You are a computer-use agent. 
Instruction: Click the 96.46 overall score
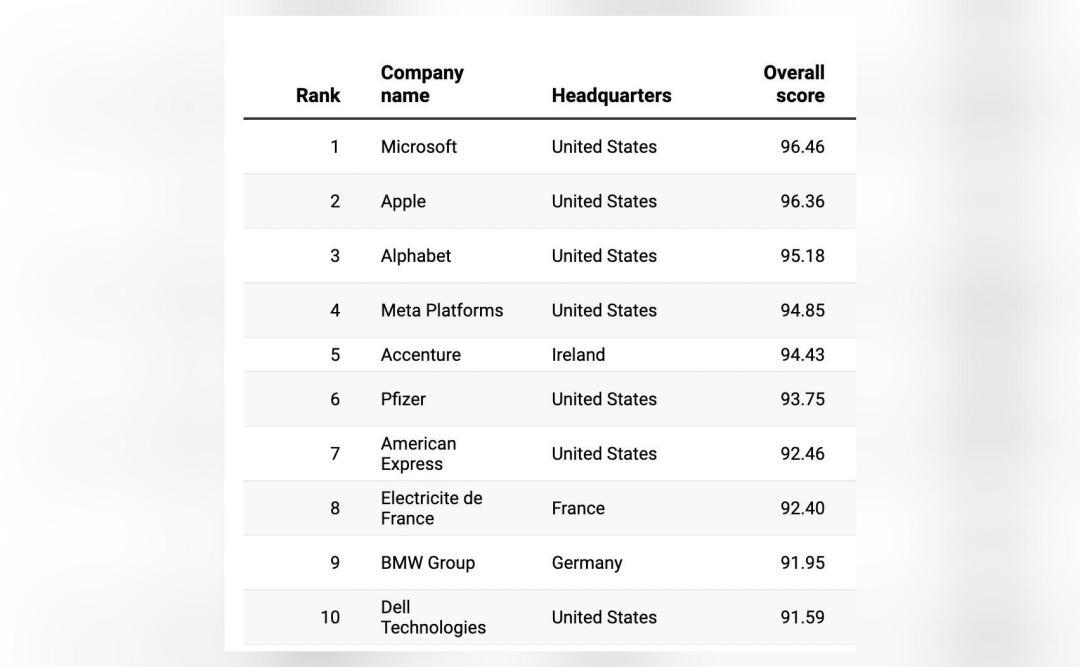[802, 147]
